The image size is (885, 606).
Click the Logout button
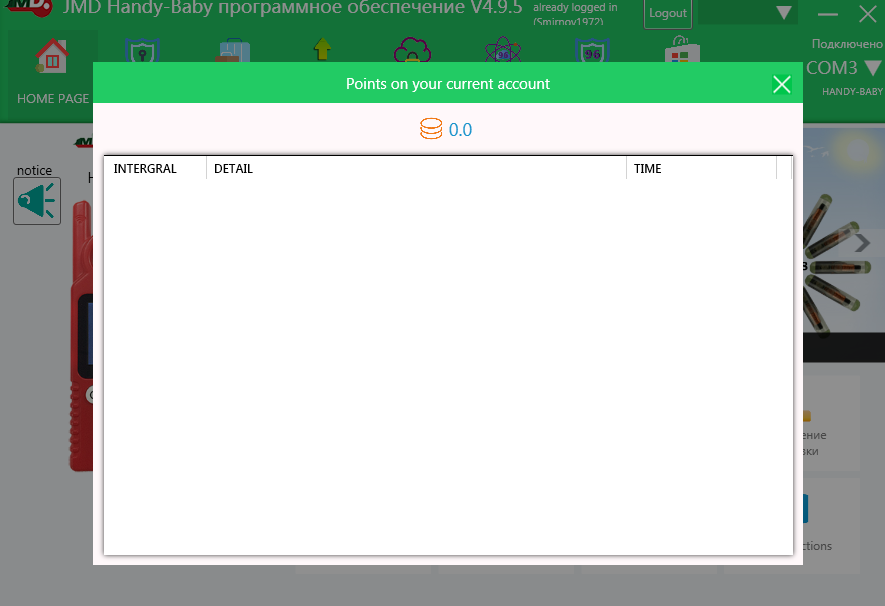(668, 13)
